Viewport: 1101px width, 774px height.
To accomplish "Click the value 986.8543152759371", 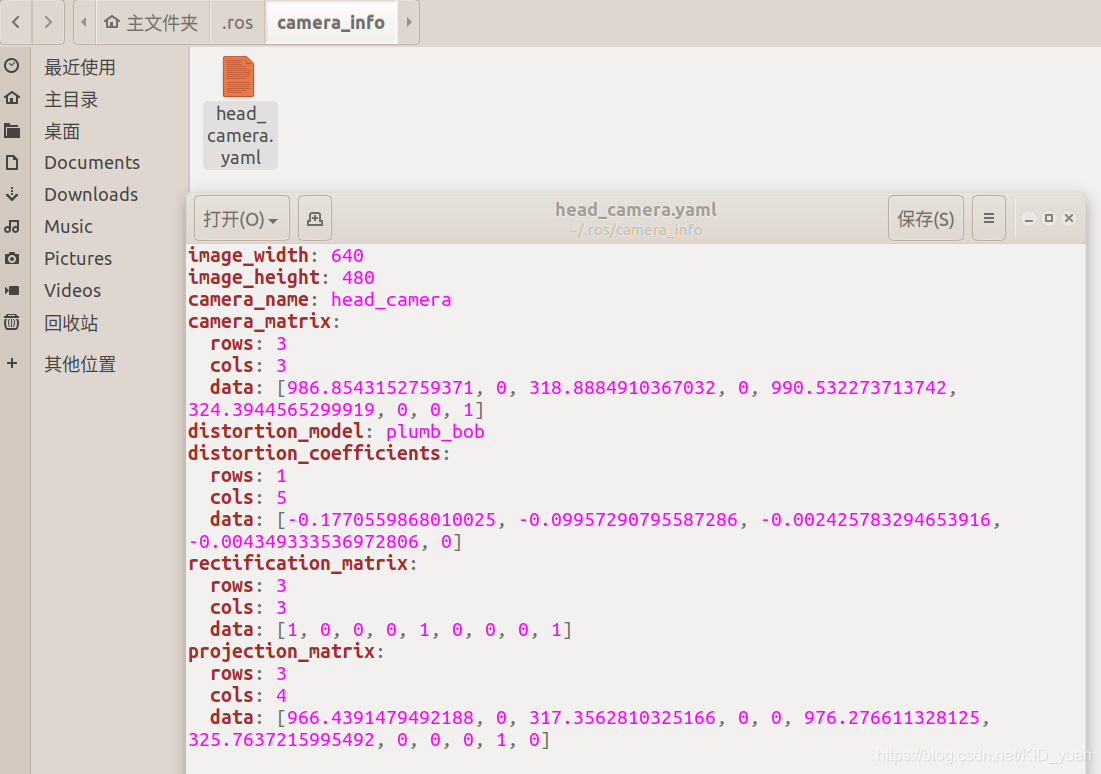I will tap(380, 388).
